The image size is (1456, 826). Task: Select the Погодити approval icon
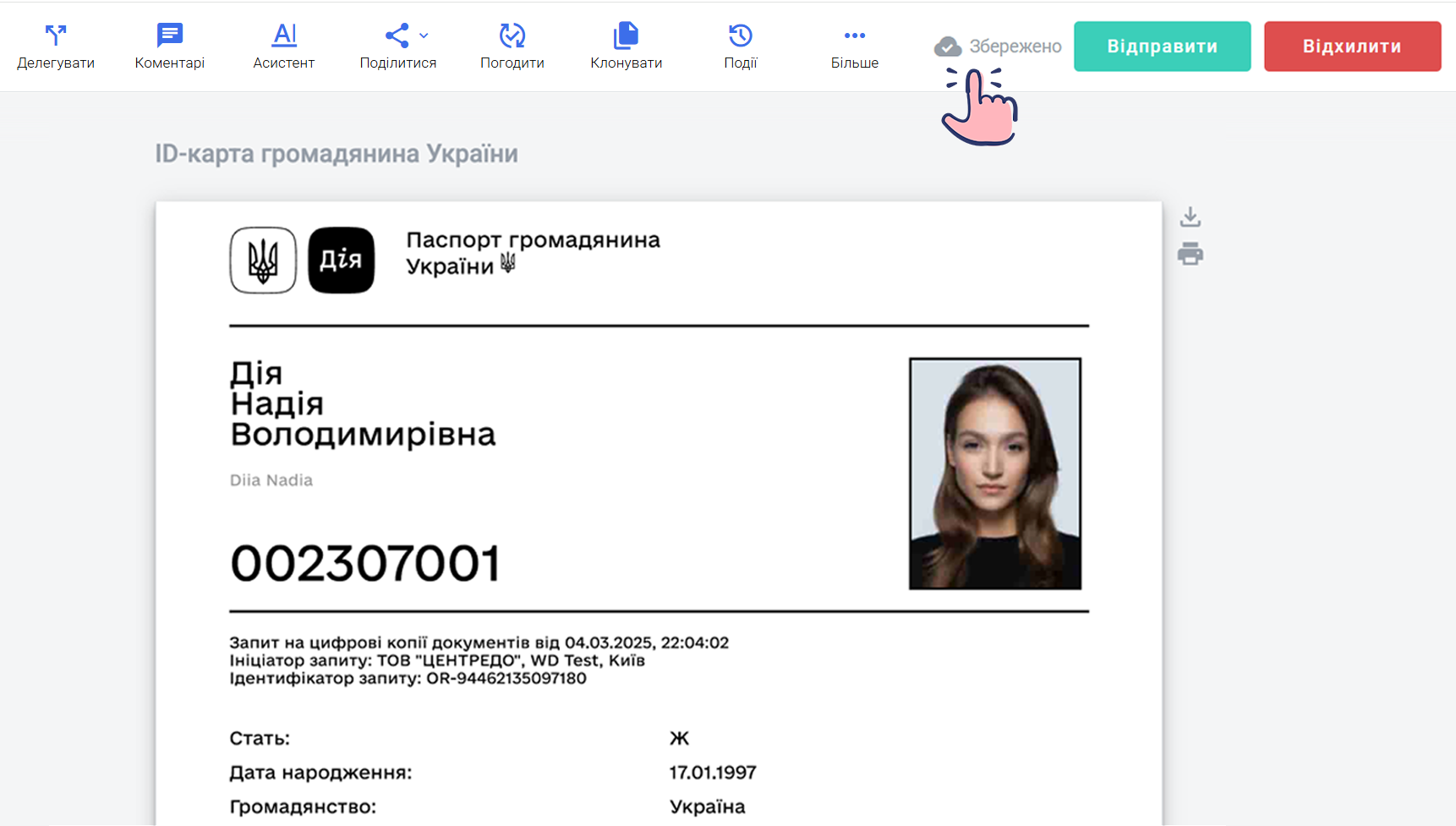coord(512,35)
